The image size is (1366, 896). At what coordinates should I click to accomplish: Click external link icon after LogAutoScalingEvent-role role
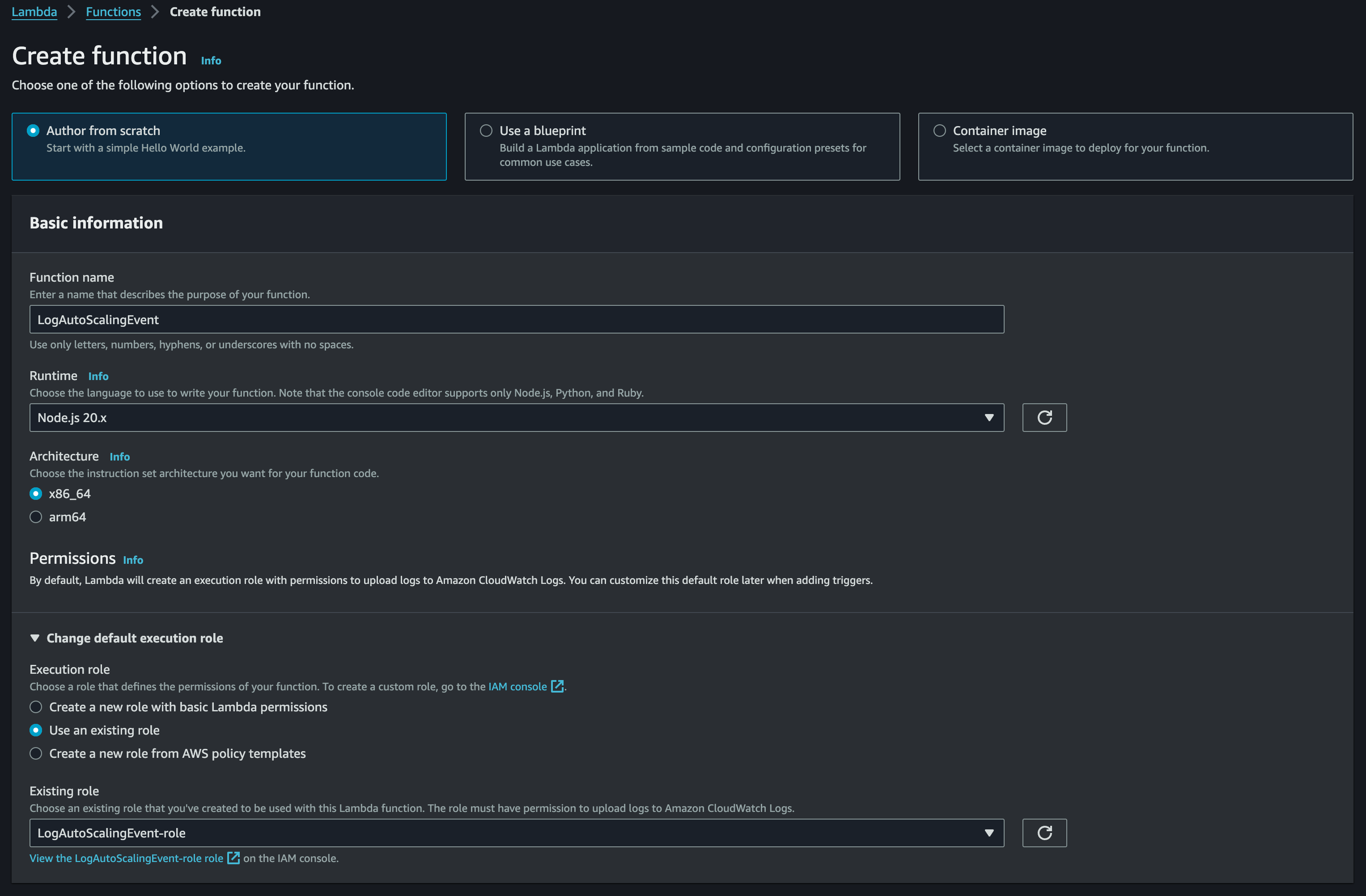(233, 858)
